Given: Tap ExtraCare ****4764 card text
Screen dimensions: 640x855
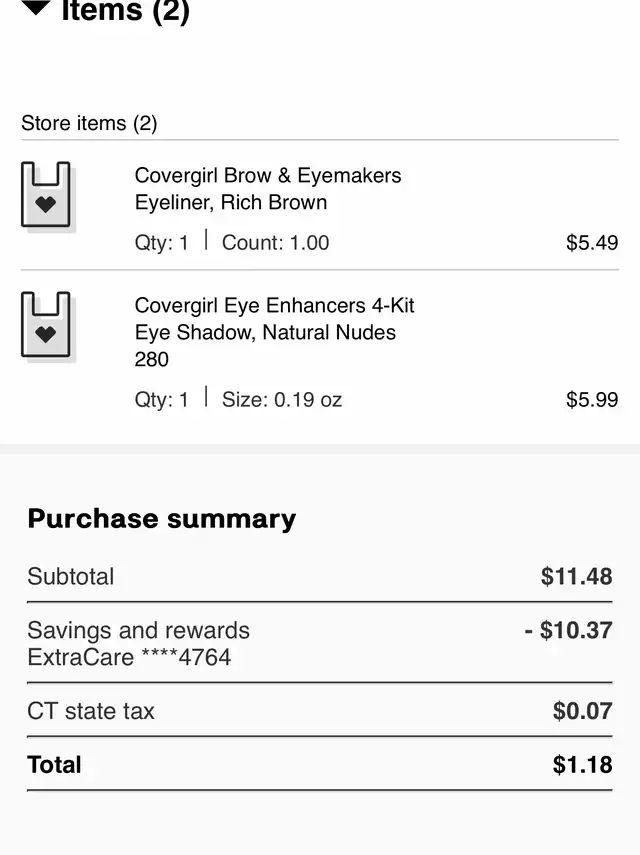Looking at the screenshot, I should [x=129, y=657].
